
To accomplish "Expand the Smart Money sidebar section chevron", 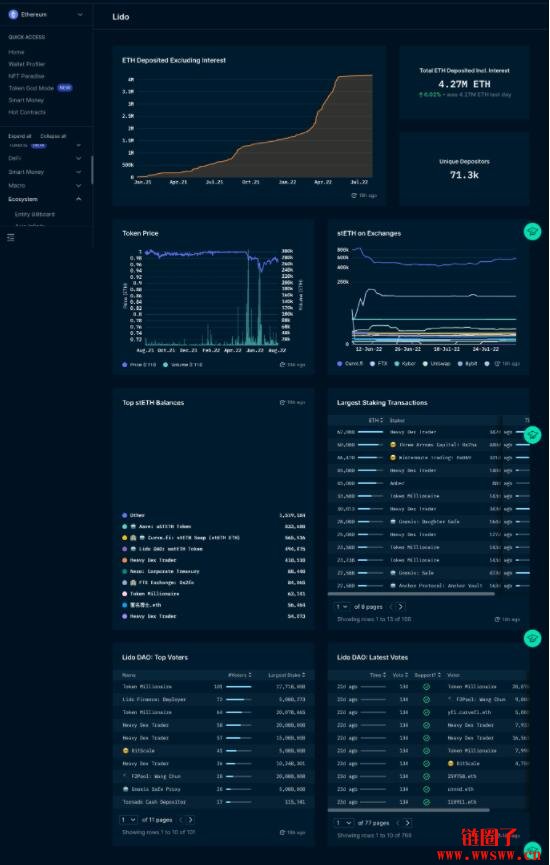I will point(79,172).
